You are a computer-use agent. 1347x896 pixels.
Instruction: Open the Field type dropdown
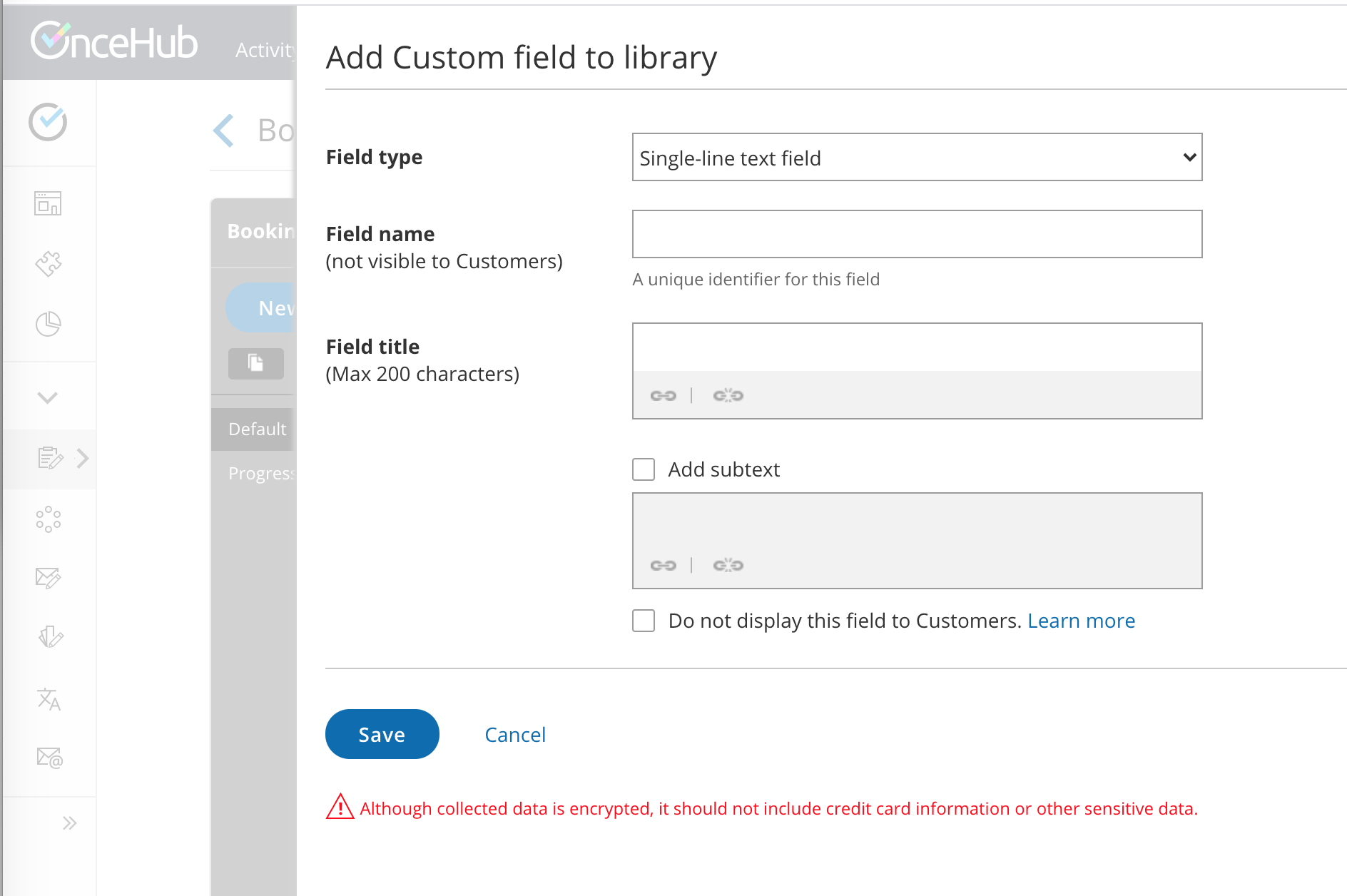pos(917,157)
